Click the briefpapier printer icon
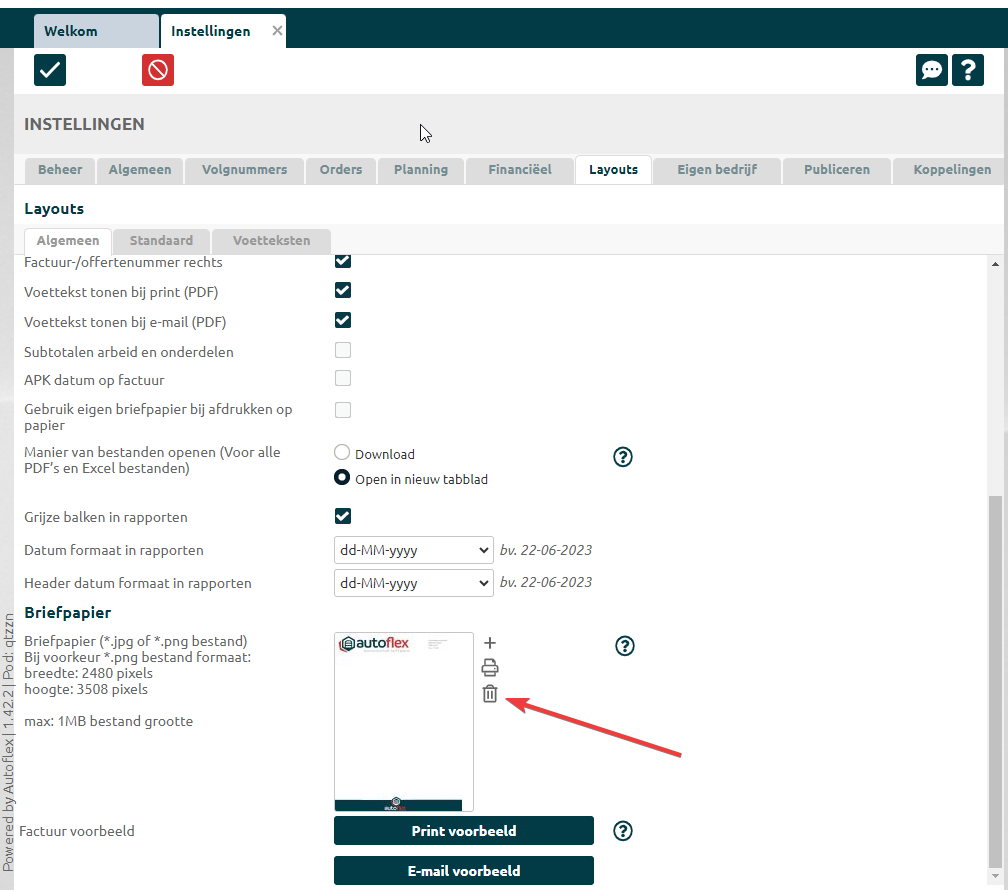This screenshot has width=1008, height=890. pos(490,668)
